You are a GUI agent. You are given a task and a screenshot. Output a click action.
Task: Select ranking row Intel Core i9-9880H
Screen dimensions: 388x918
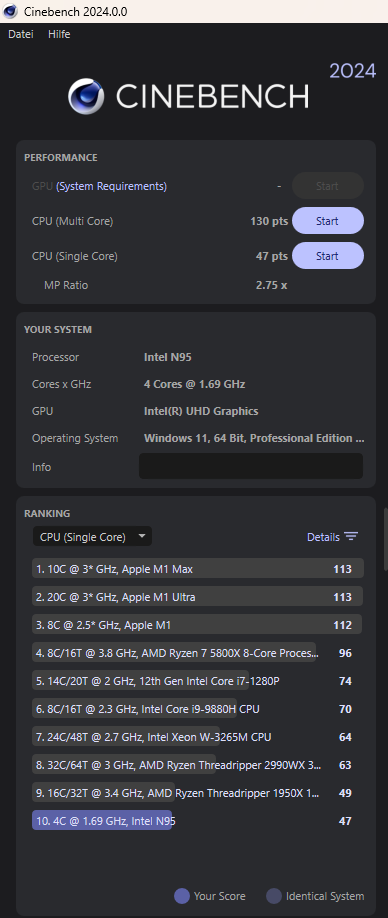(x=198, y=709)
